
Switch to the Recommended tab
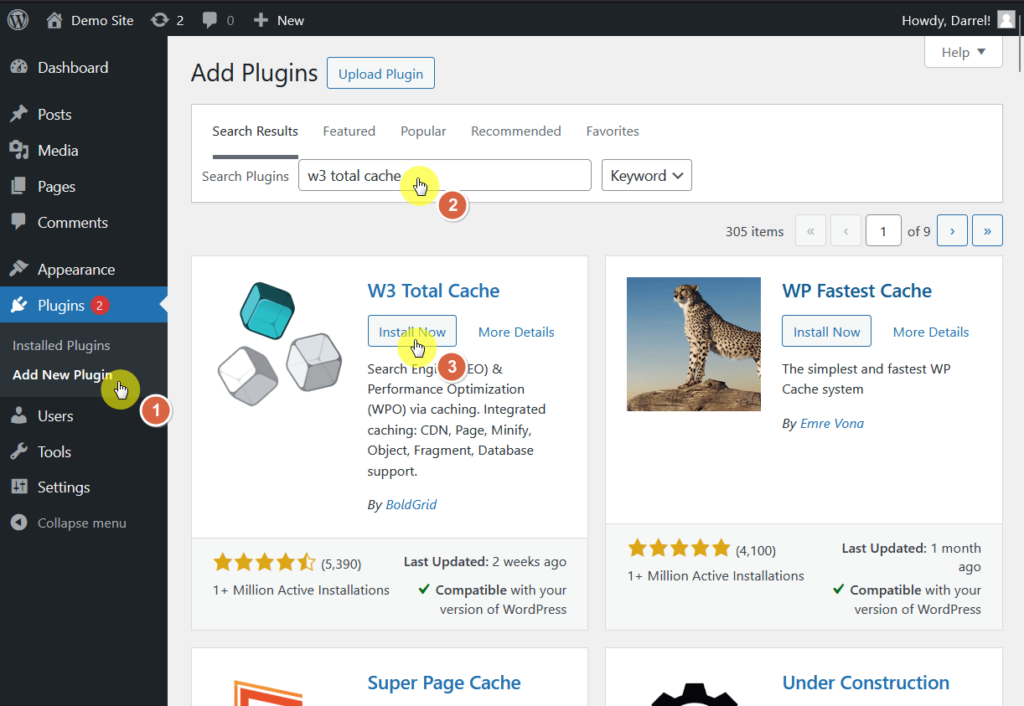click(516, 131)
